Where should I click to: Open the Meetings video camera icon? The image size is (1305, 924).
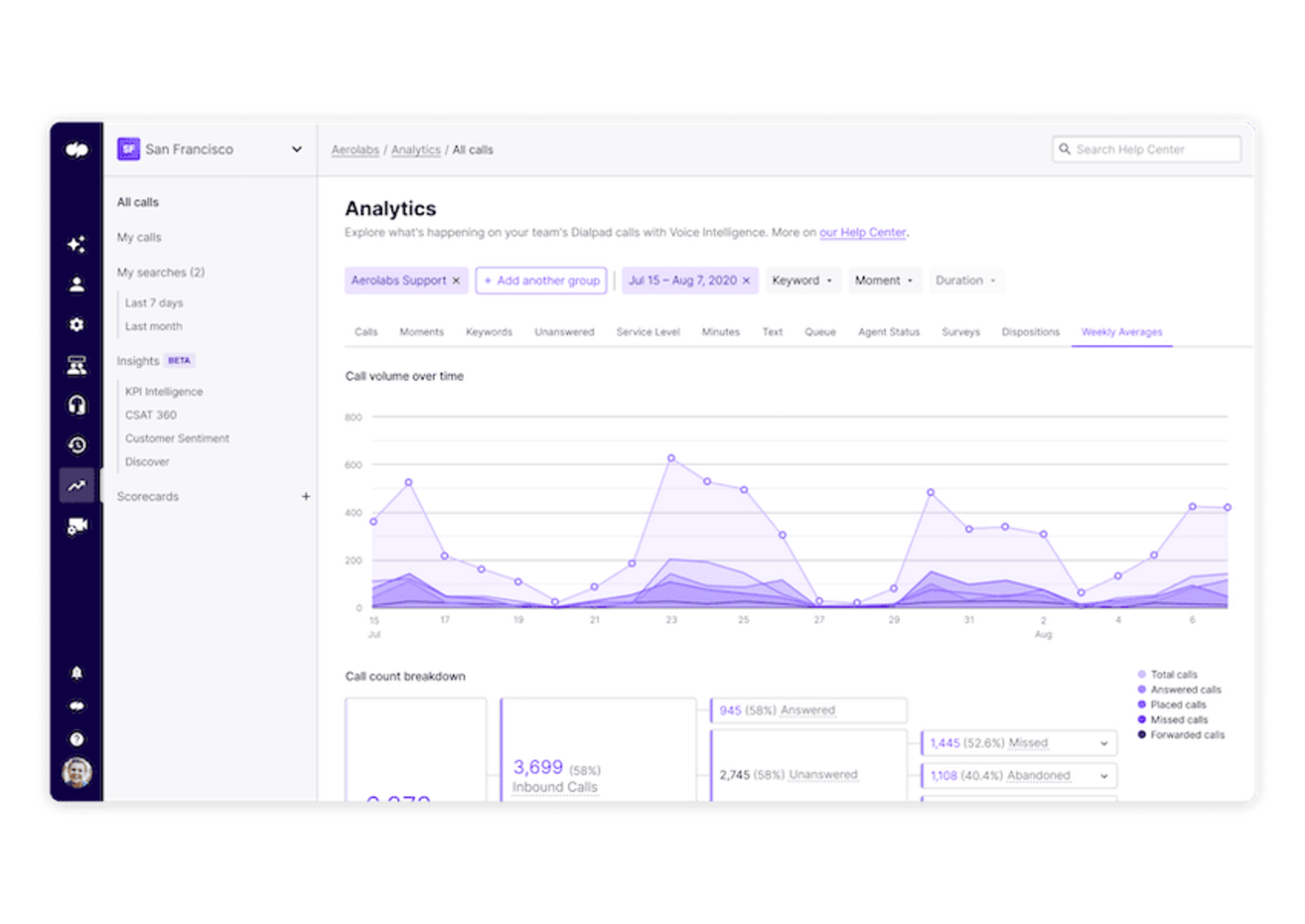coord(77,526)
